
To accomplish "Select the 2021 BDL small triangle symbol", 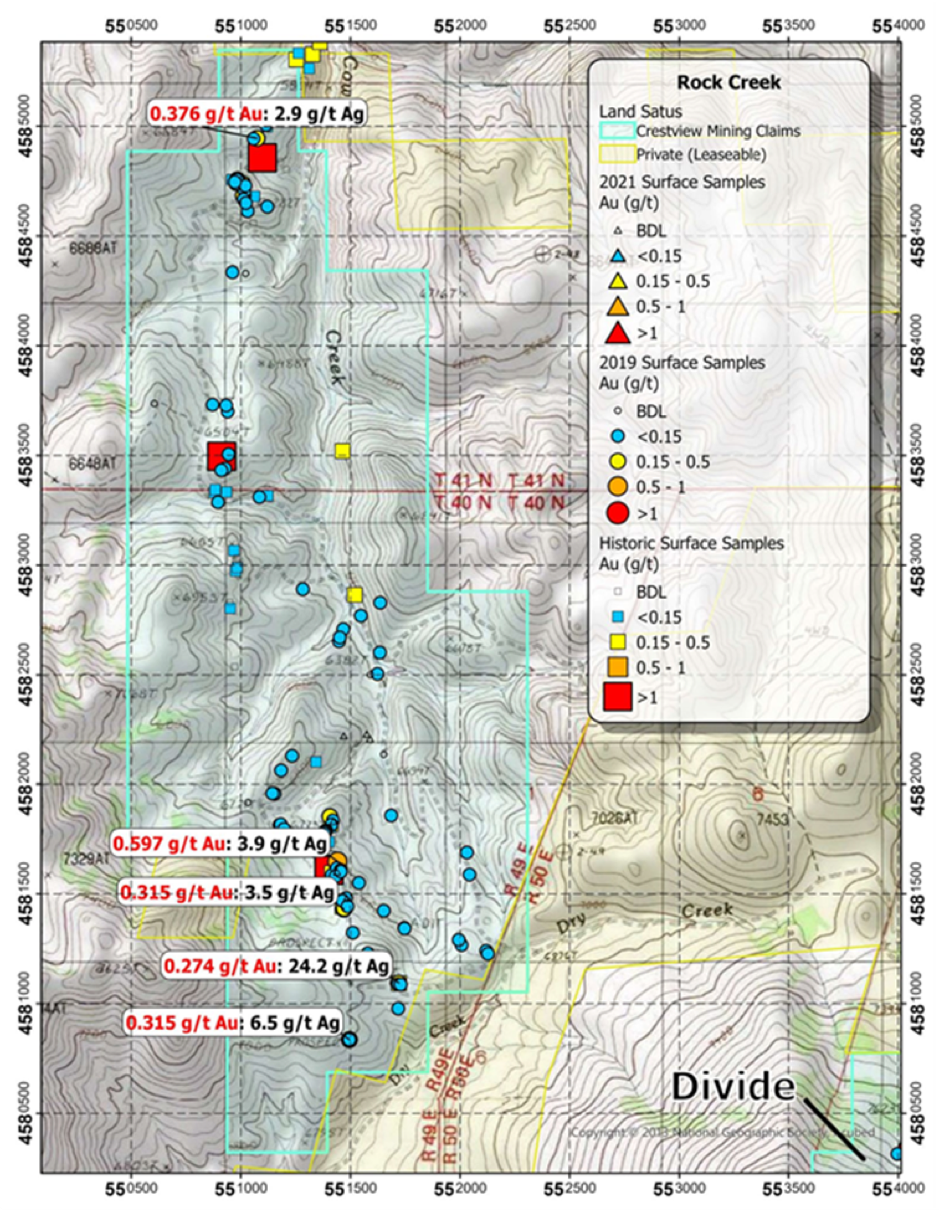I will coord(618,229).
